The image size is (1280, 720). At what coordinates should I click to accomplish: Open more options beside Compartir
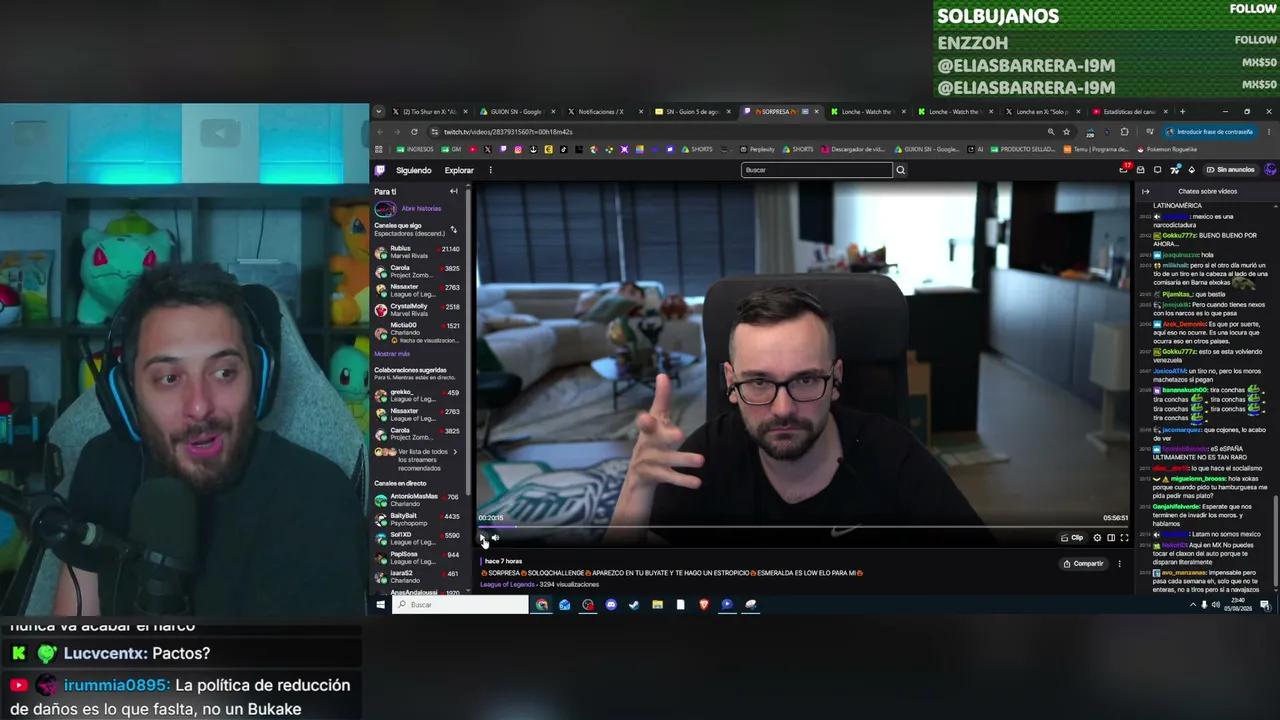coord(1119,564)
